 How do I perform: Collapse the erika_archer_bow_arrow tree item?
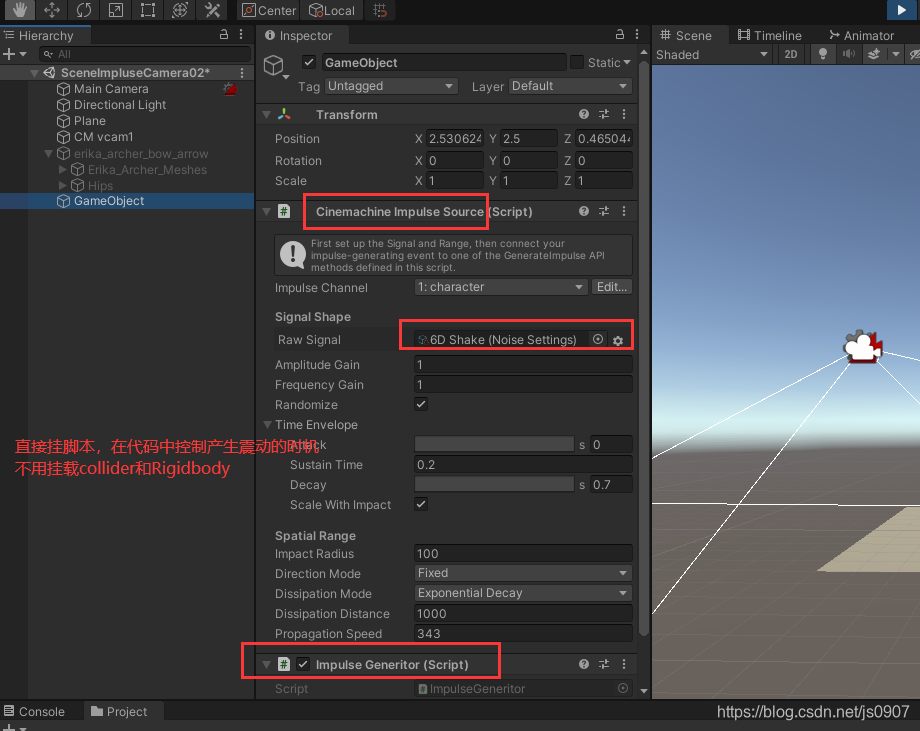coord(49,154)
